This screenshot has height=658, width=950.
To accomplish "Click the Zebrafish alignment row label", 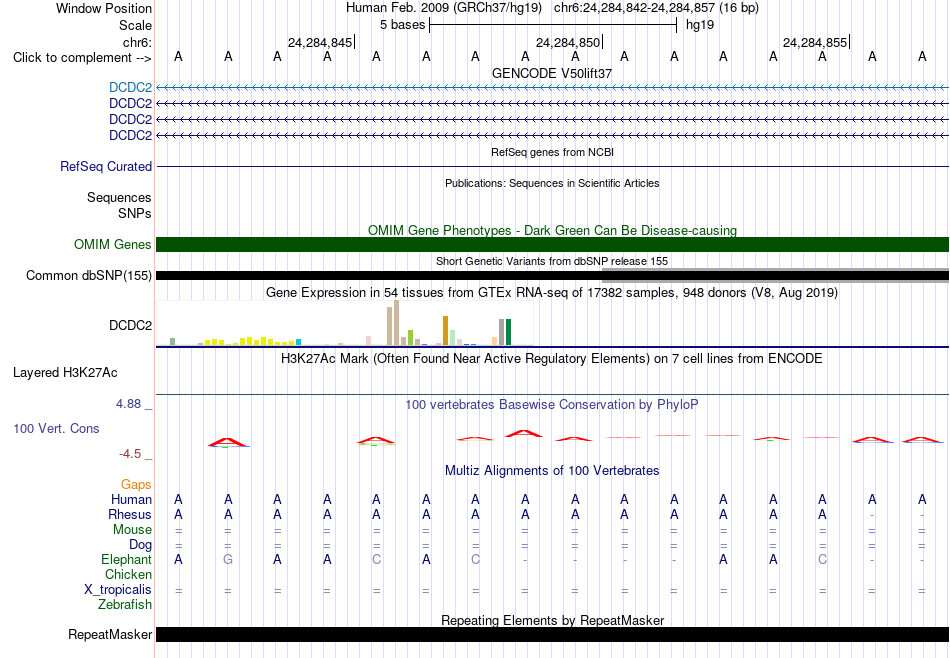I will pyautogui.click(x=125, y=604).
